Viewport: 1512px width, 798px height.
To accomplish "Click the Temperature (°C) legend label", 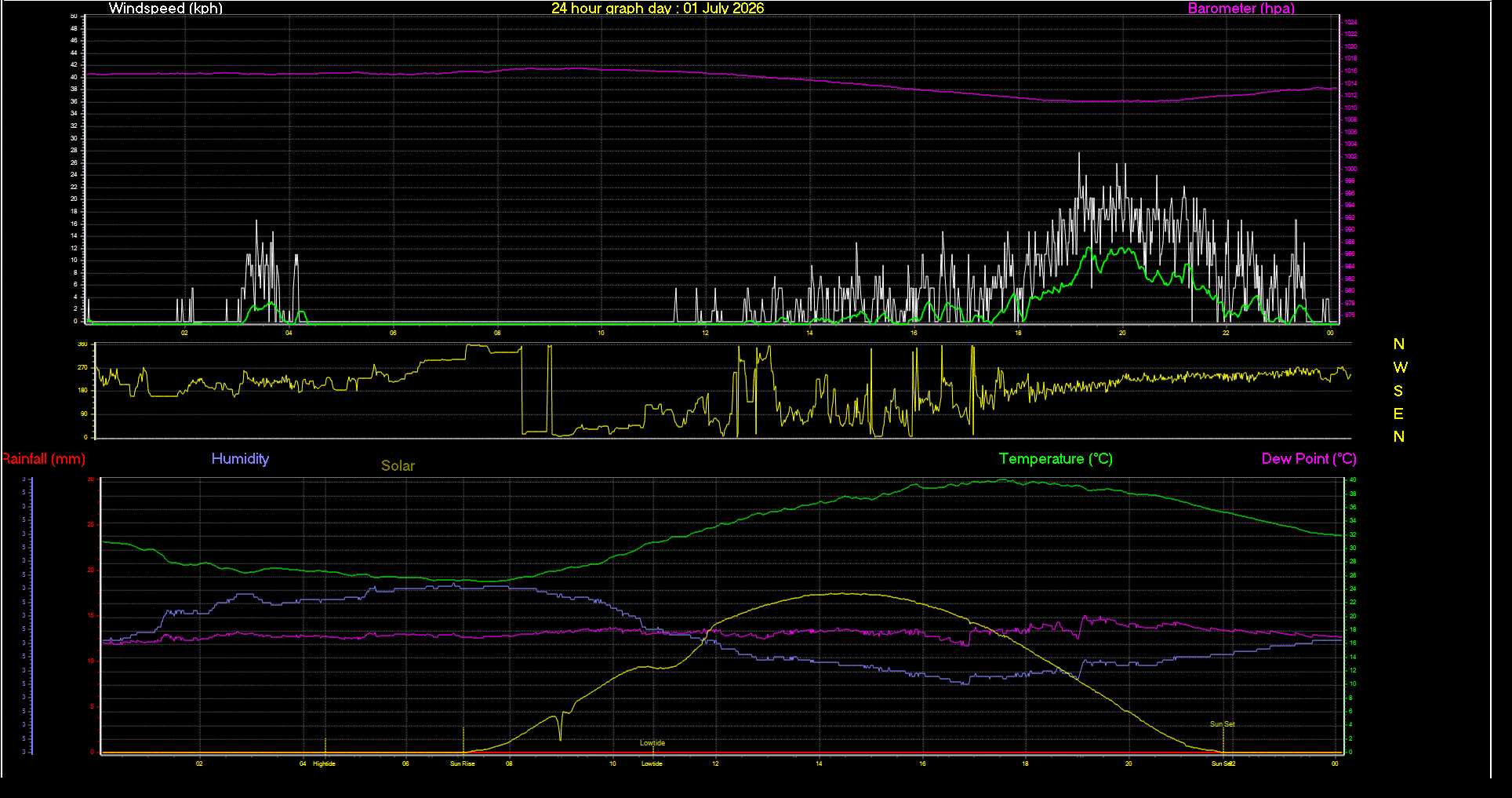I will click(1056, 459).
